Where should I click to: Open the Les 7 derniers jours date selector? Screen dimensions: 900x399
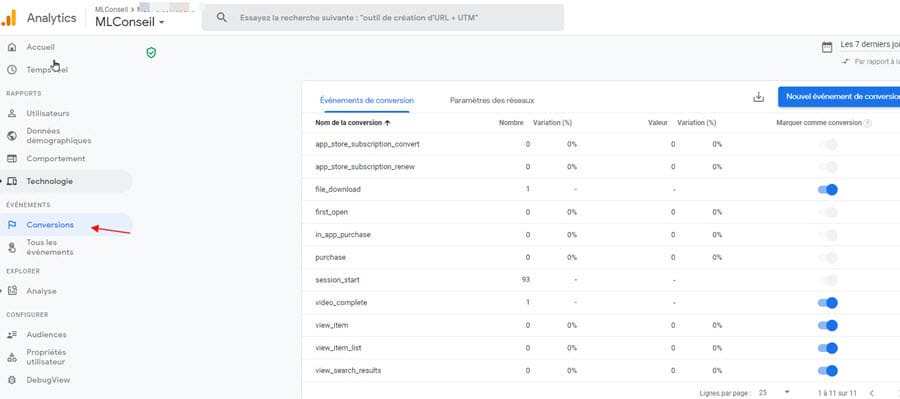[x=870, y=45]
